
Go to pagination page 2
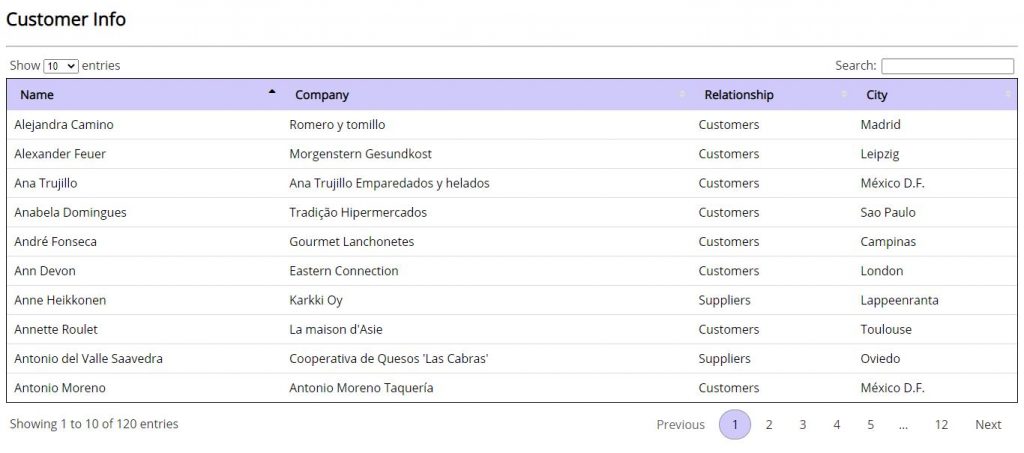[769, 424]
